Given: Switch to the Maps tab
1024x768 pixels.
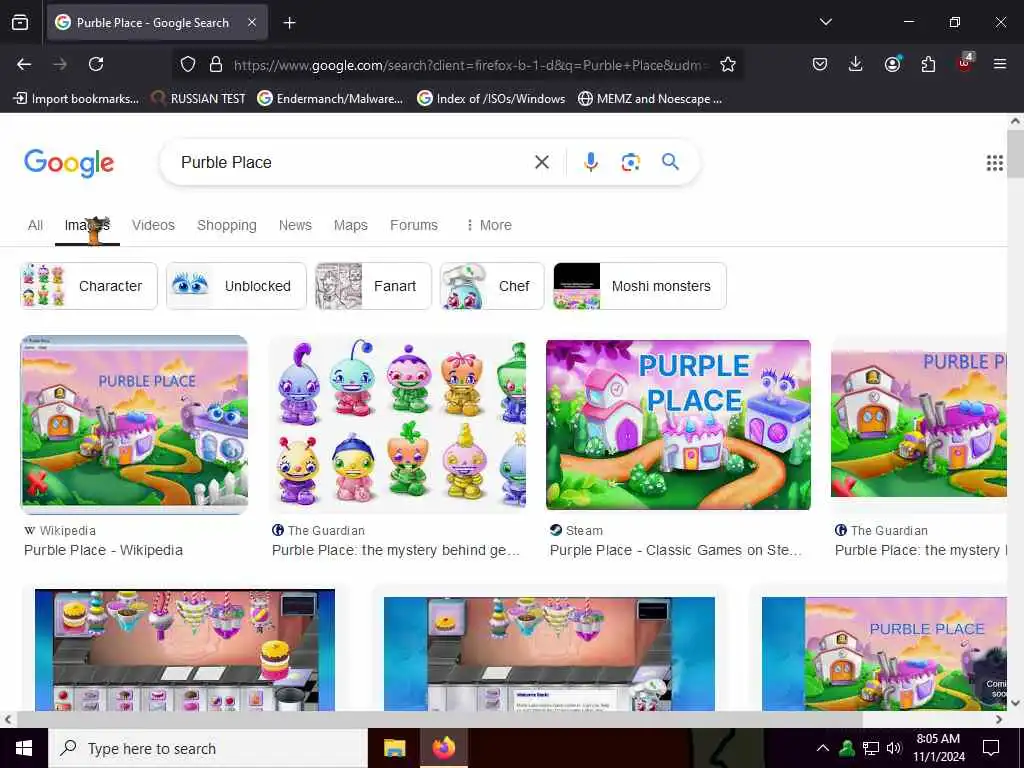Looking at the screenshot, I should click(351, 225).
